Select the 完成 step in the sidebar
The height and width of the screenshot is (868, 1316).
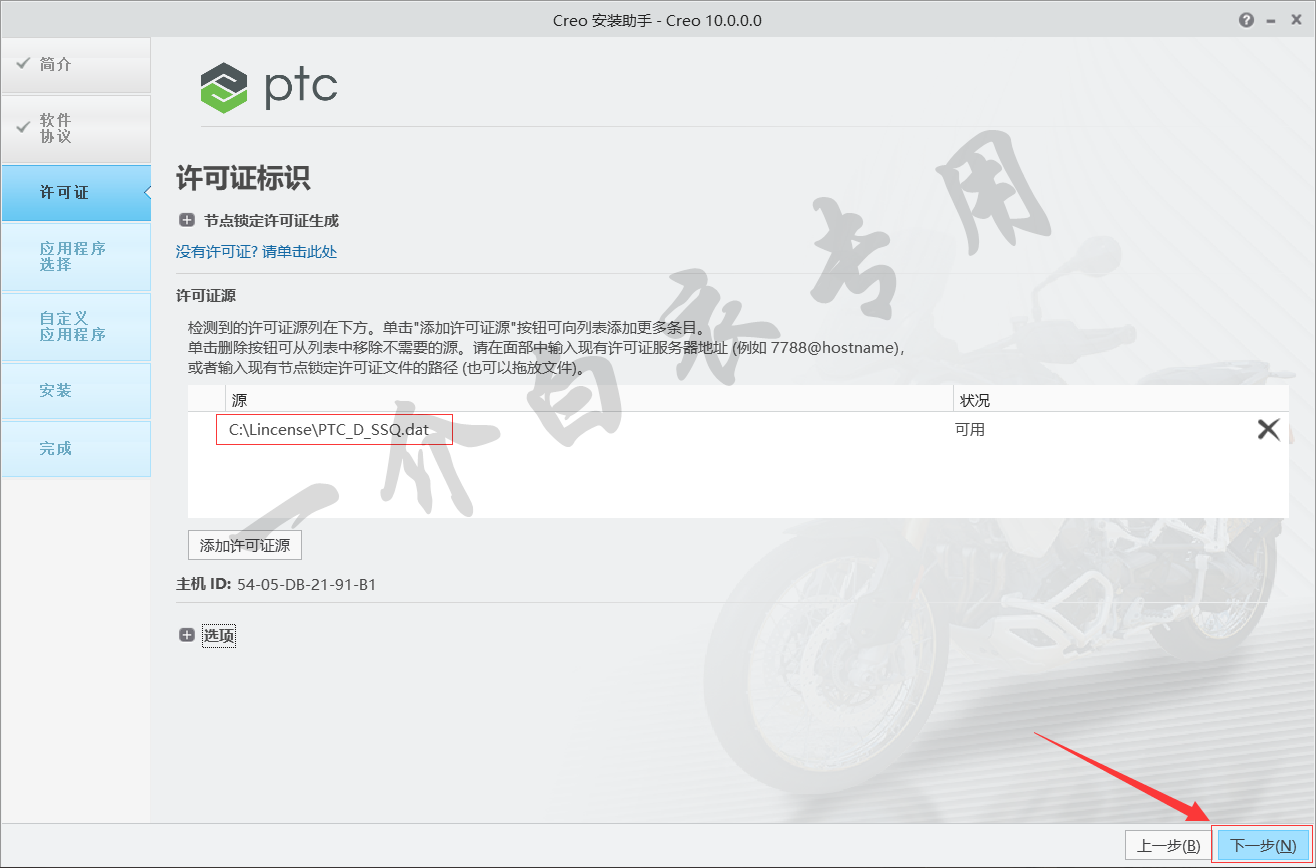point(76,449)
